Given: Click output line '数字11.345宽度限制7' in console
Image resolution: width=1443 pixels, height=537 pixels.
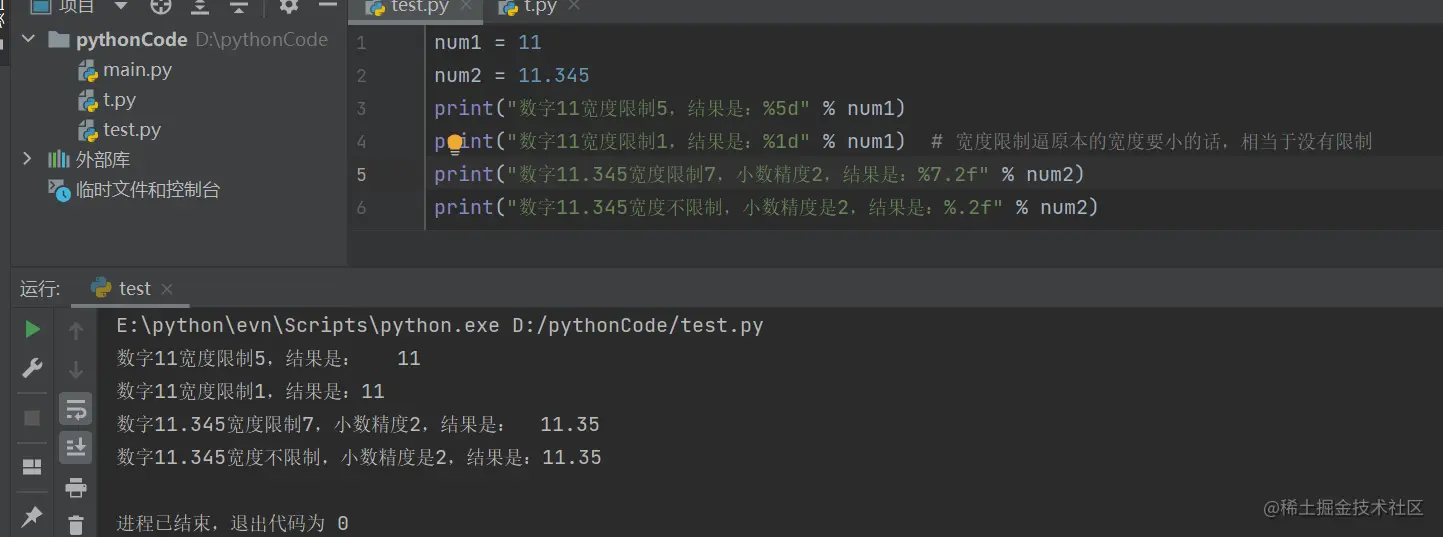Looking at the screenshot, I should (358, 425).
